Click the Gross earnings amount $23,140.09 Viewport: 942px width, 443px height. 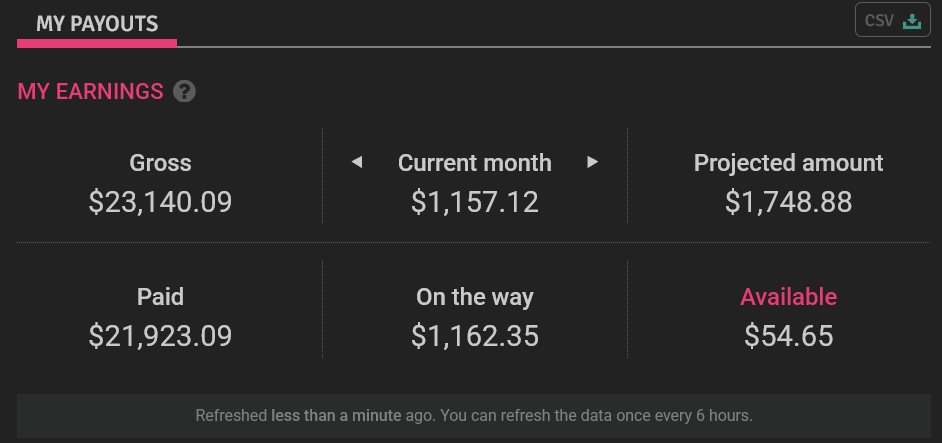(x=160, y=202)
